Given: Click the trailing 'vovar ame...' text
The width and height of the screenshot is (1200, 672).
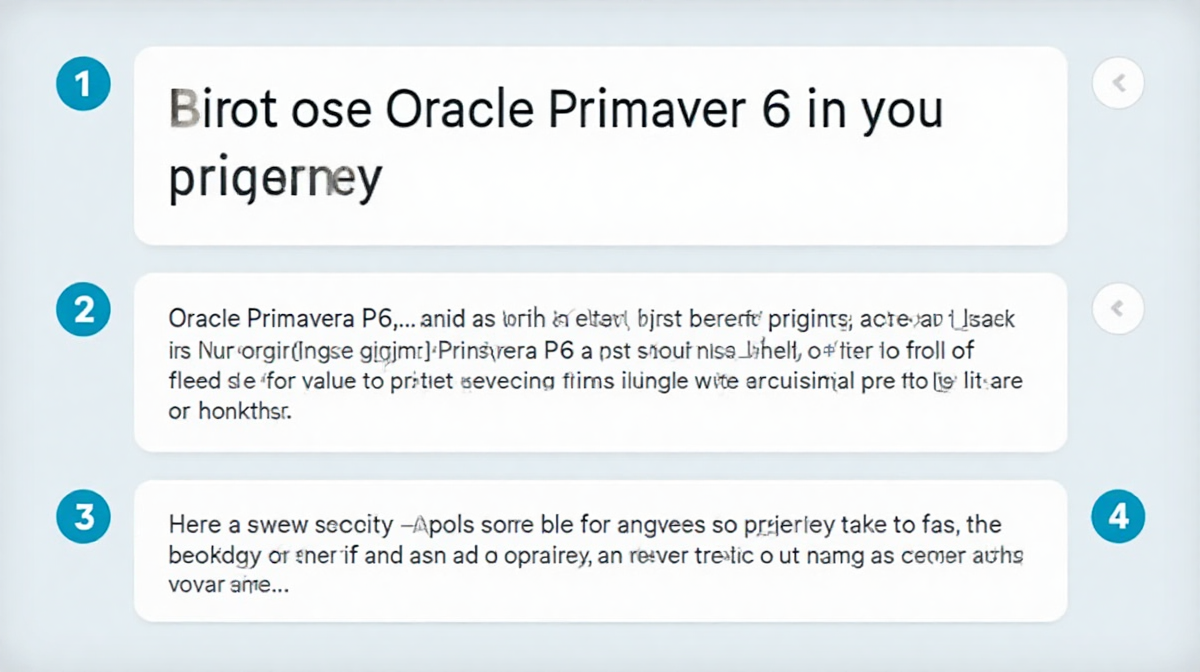Looking at the screenshot, I should [x=229, y=587].
